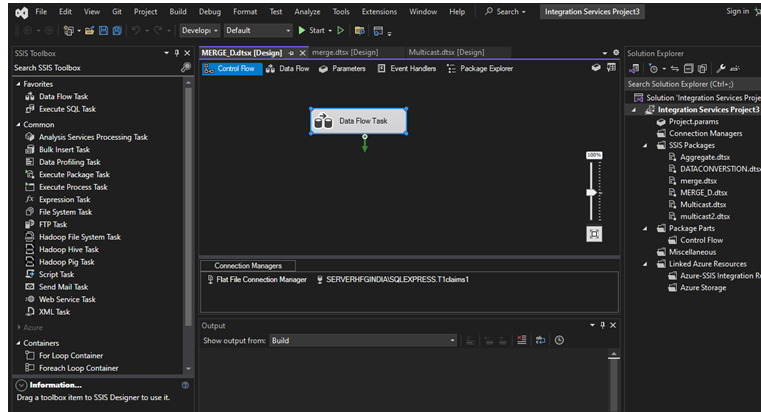This screenshot has height=412, width=761.
Task: Click the SSIS Toolbox search magnifier icon
Action: click(x=185, y=68)
